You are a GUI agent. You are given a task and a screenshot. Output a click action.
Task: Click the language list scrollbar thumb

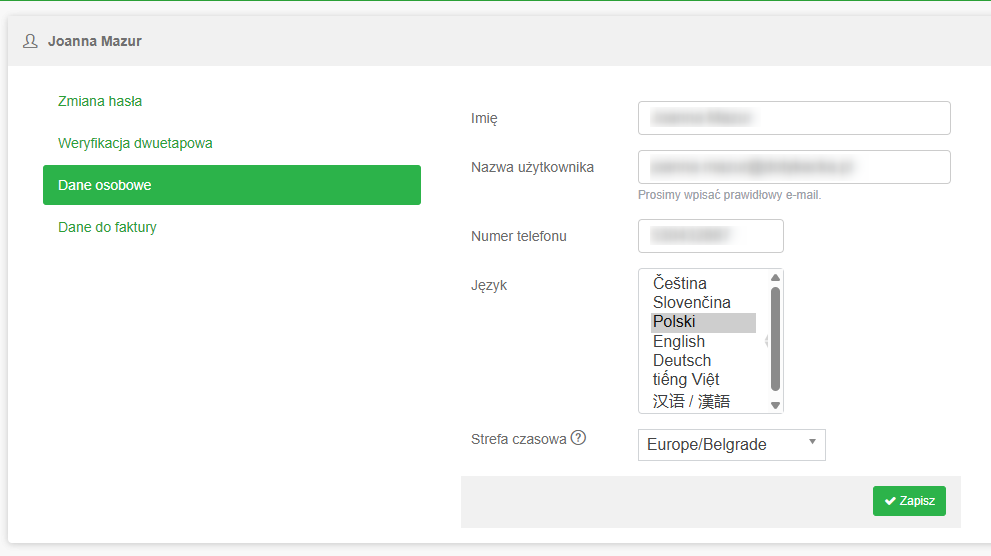click(x=775, y=338)
